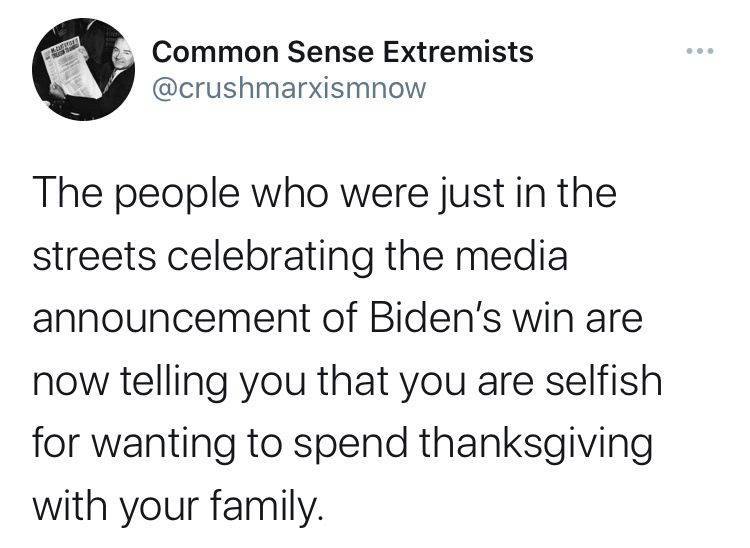Click the word 'telling' in the tweet
The height and width of the screenshot is (548, 750).
(x=173, y=382)
